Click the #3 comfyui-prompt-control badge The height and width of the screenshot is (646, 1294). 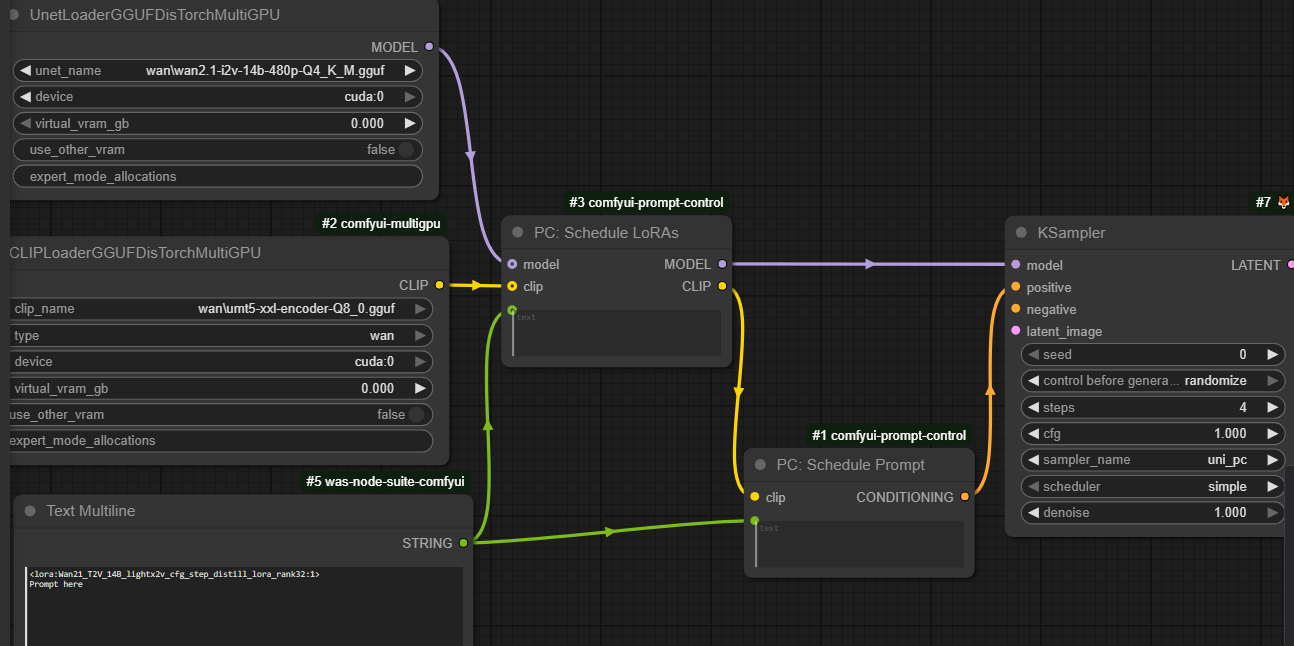click(x=646, y=203)
